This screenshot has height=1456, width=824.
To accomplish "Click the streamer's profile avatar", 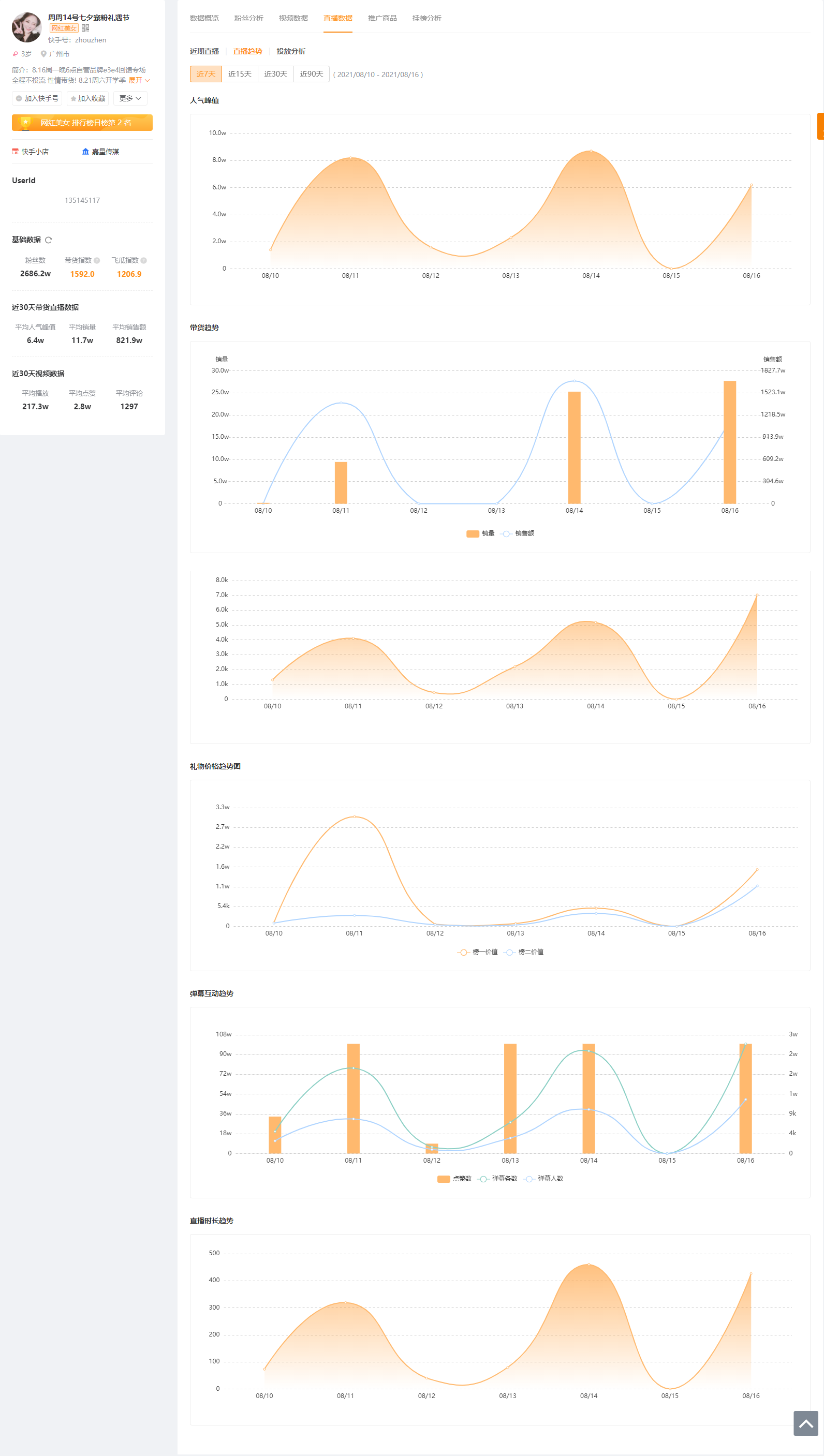I will coord(26,27).
